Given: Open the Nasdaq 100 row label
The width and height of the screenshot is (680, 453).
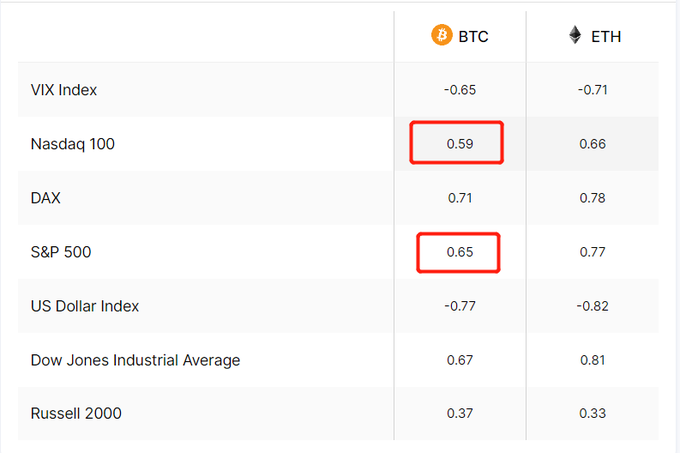Looking at the screenshot, I should click(x=72, y=144).
